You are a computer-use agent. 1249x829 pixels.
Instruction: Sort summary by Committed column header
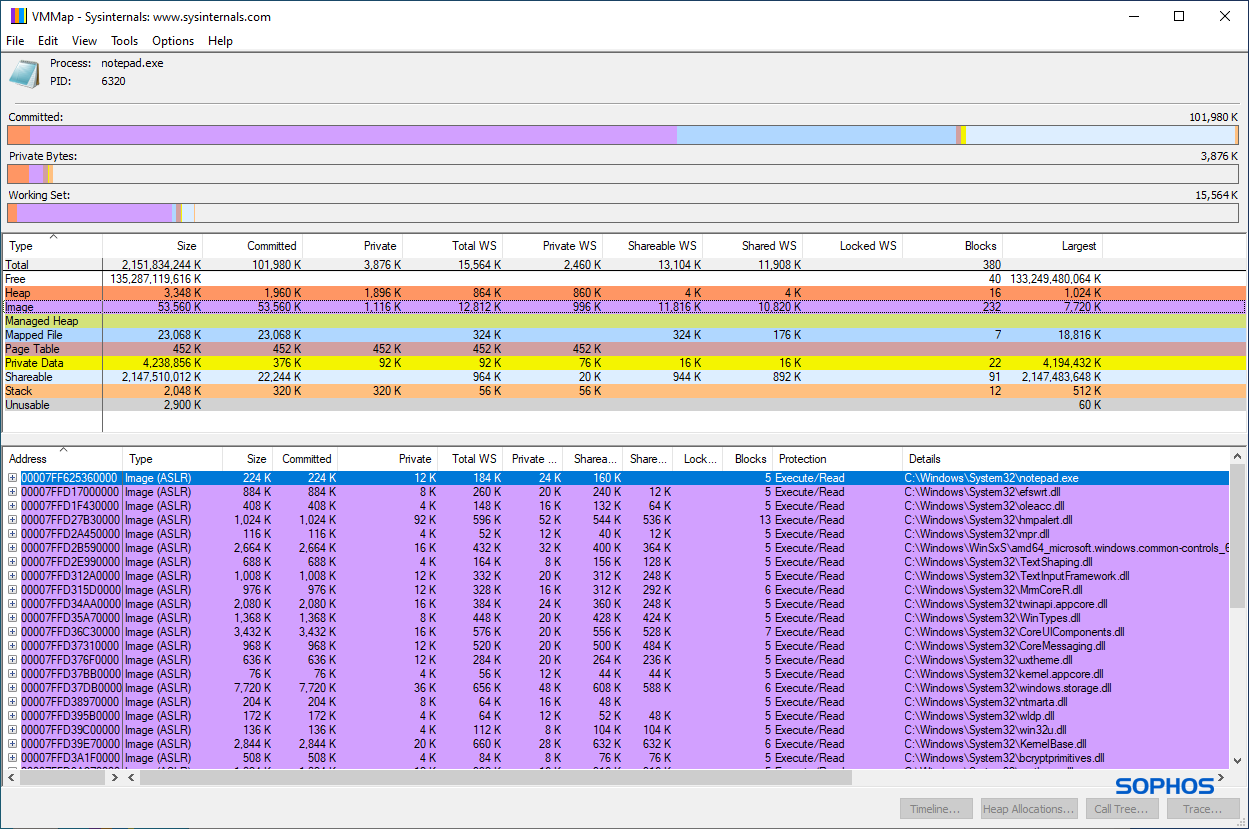coord(271,246)
